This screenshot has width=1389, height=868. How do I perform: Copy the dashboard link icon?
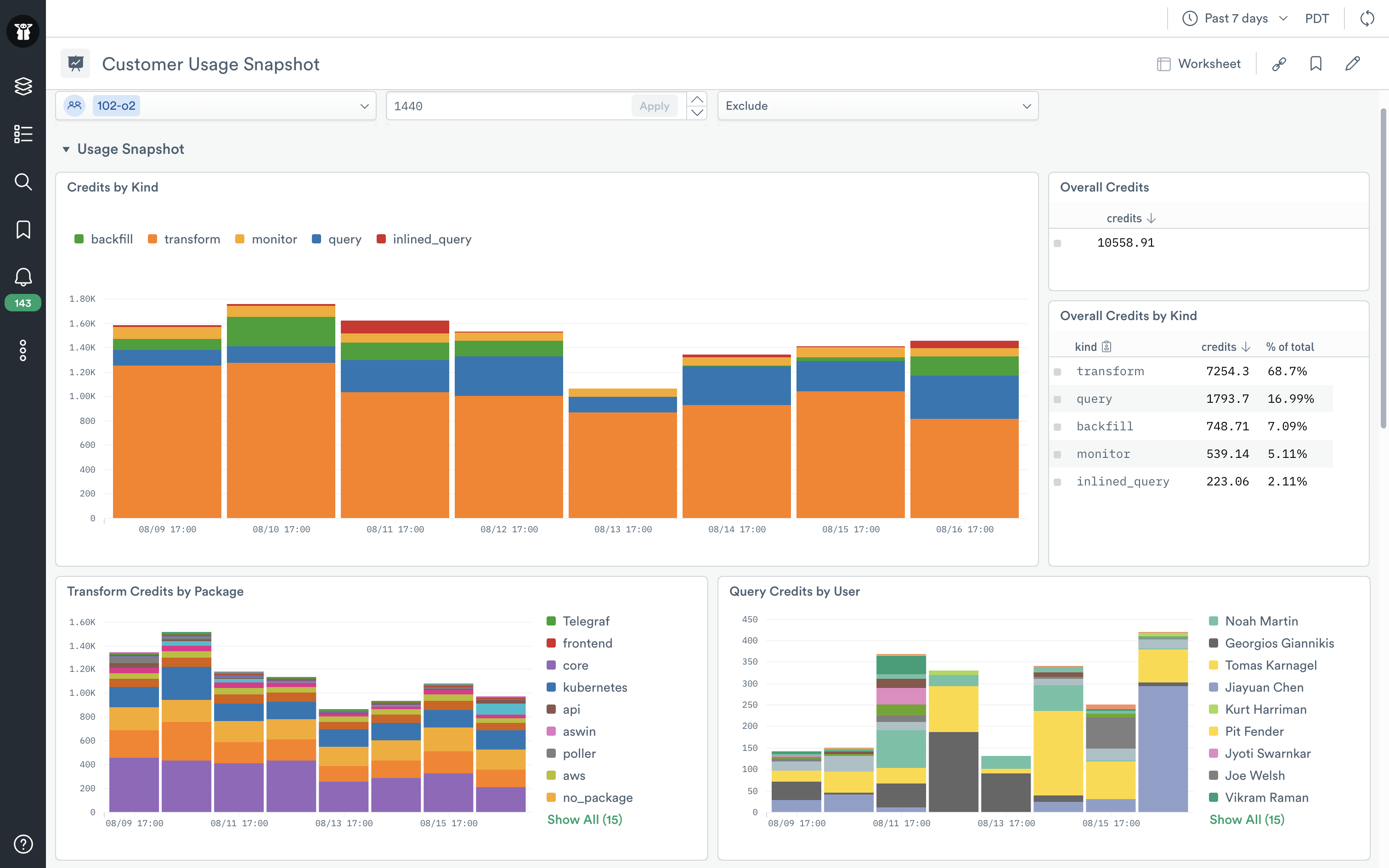click(1279, 64)
